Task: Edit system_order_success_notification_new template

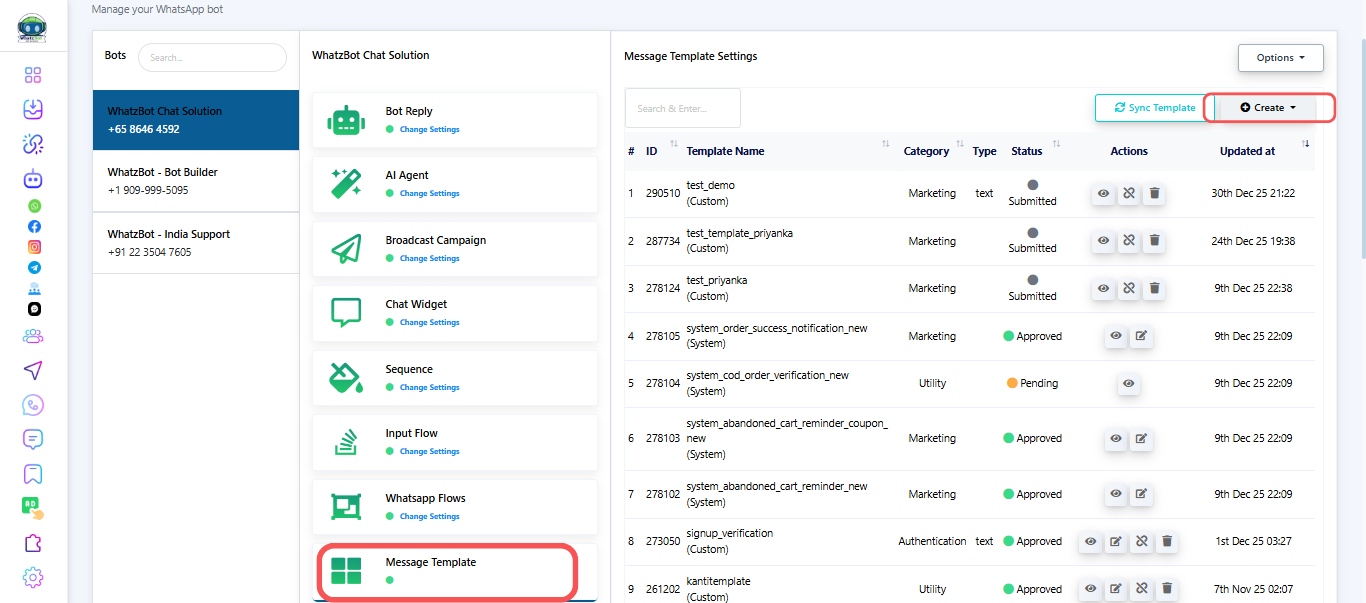Action: tap(1141, 336)
